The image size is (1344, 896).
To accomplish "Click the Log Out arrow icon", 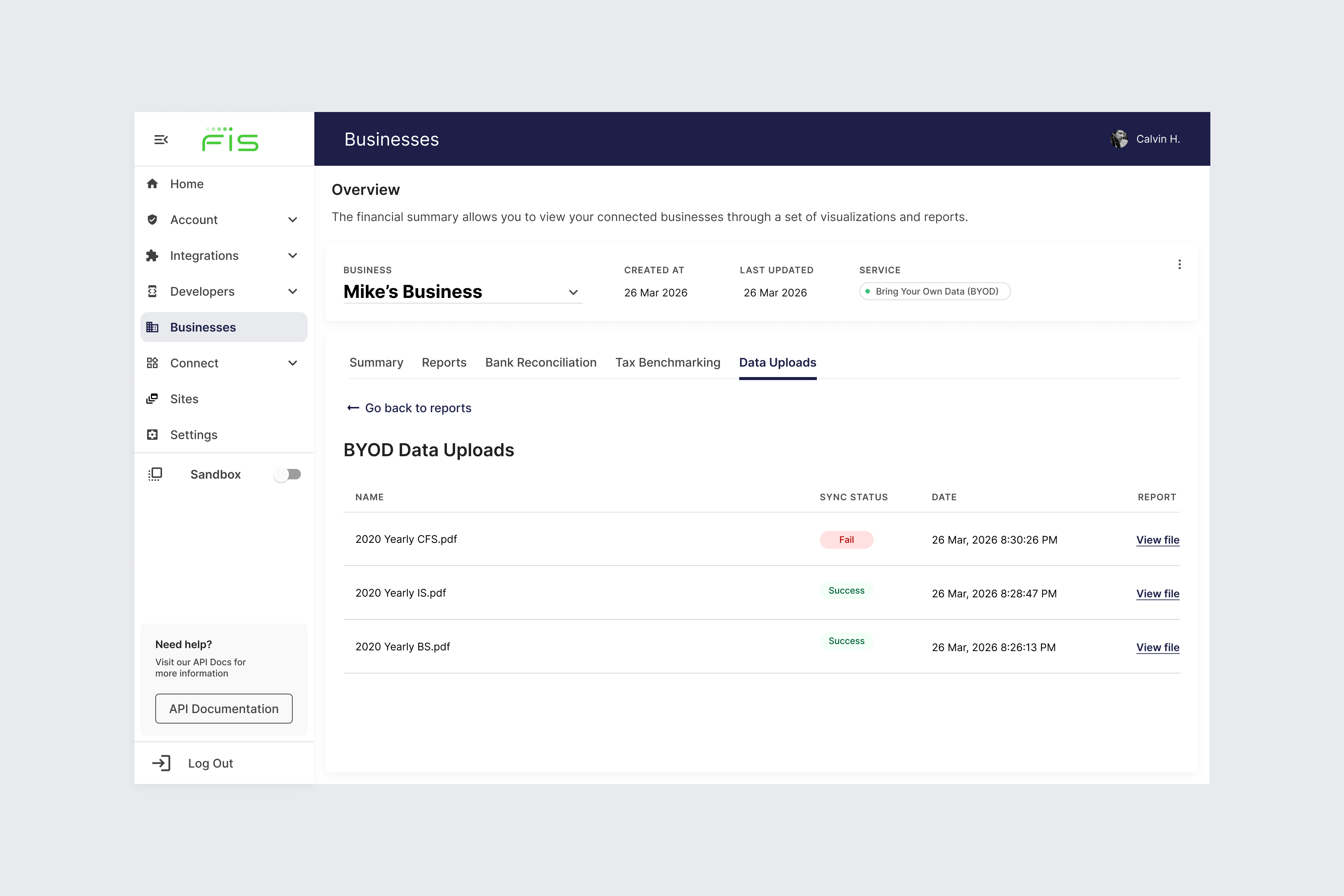I will click(161, 763).
